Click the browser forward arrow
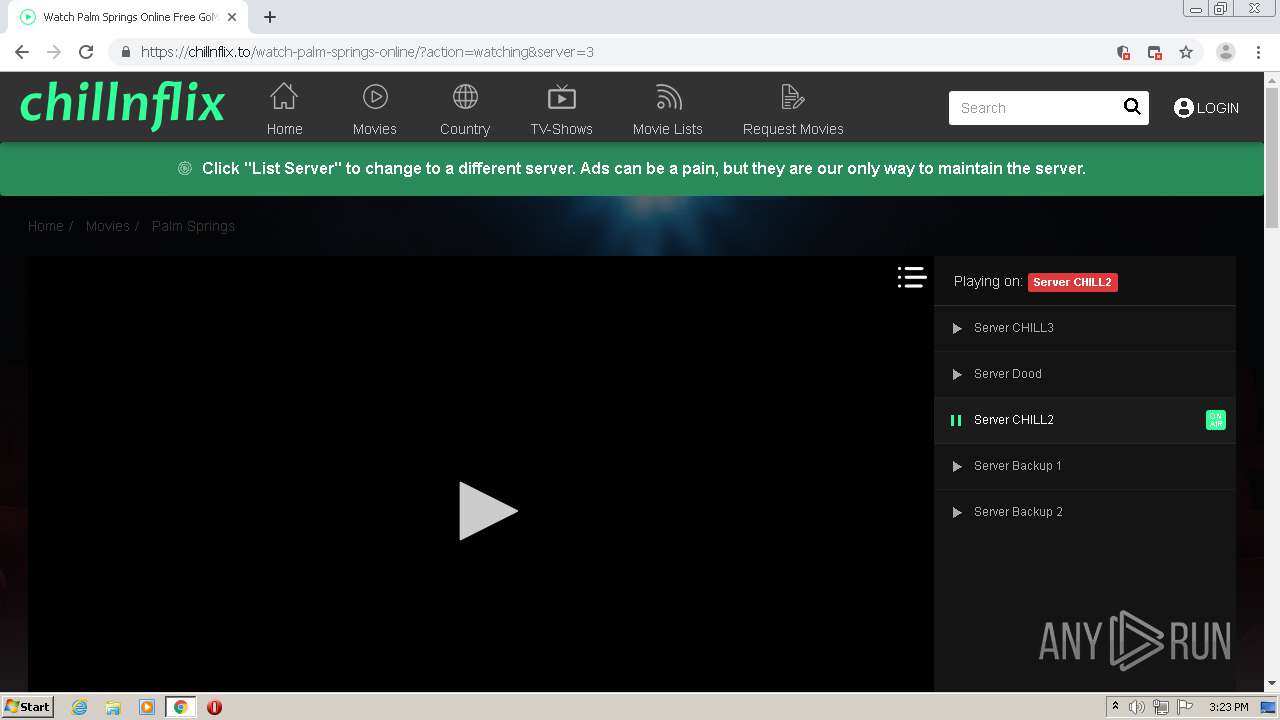 pyautogui.click(x=54, y=52)
